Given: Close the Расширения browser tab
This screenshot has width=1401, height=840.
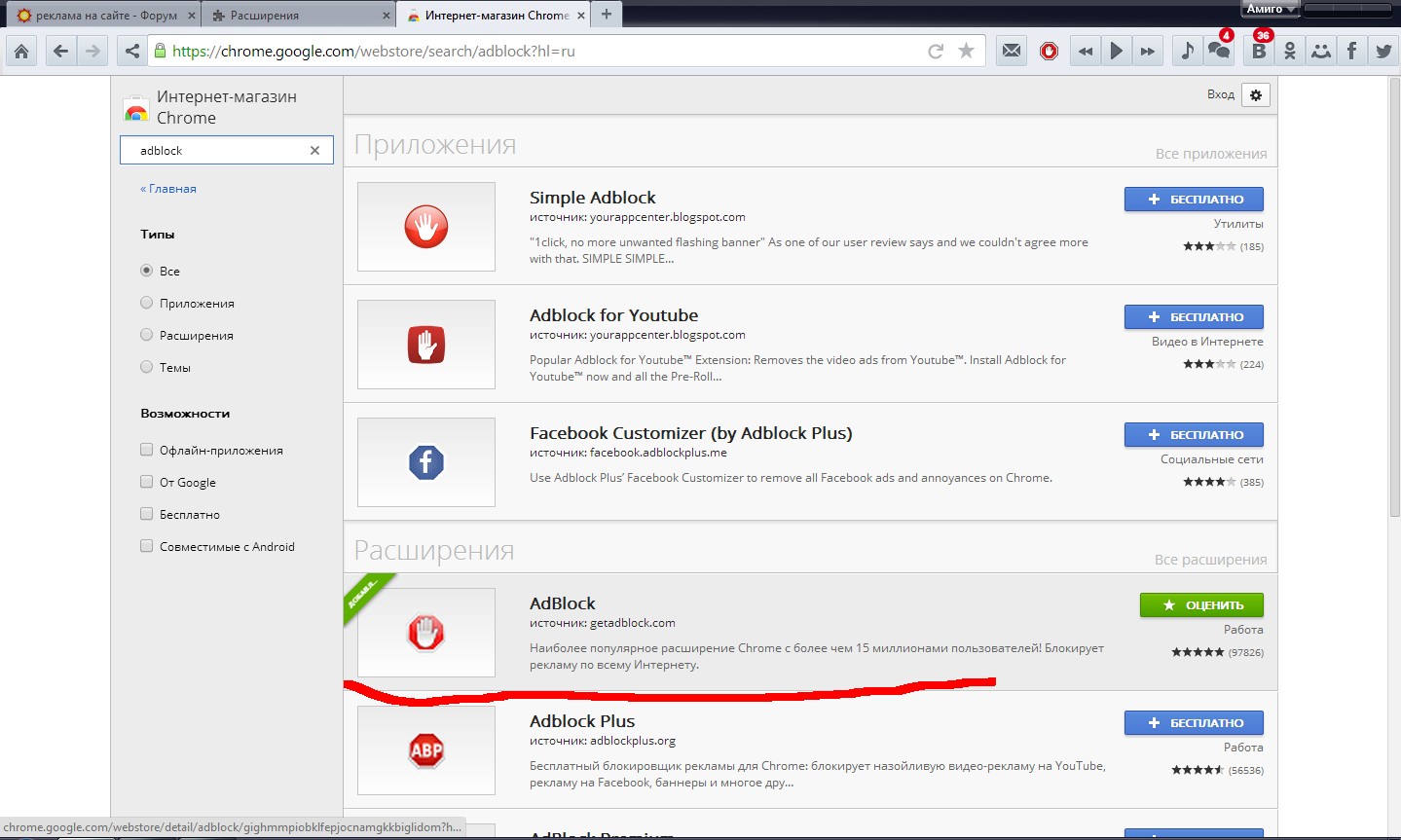Looking at the screenshot, I should click(386, 16).
